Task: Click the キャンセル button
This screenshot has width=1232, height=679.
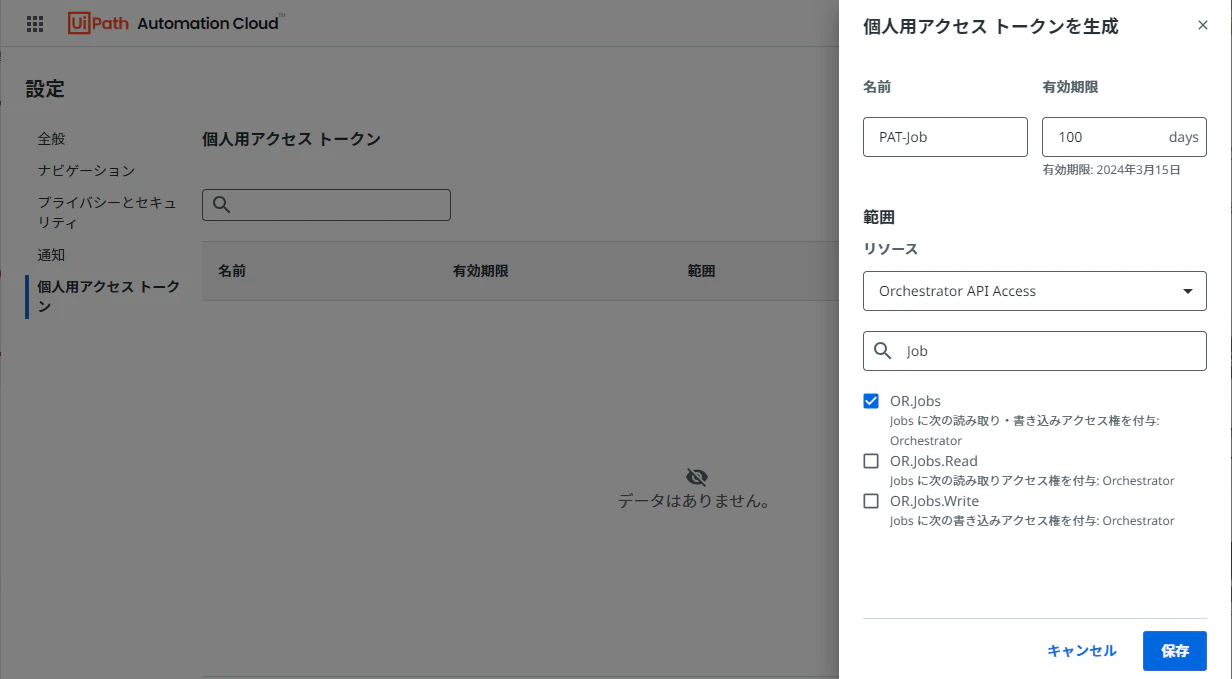Action: pyautogui.click(x=1082, y=651)
